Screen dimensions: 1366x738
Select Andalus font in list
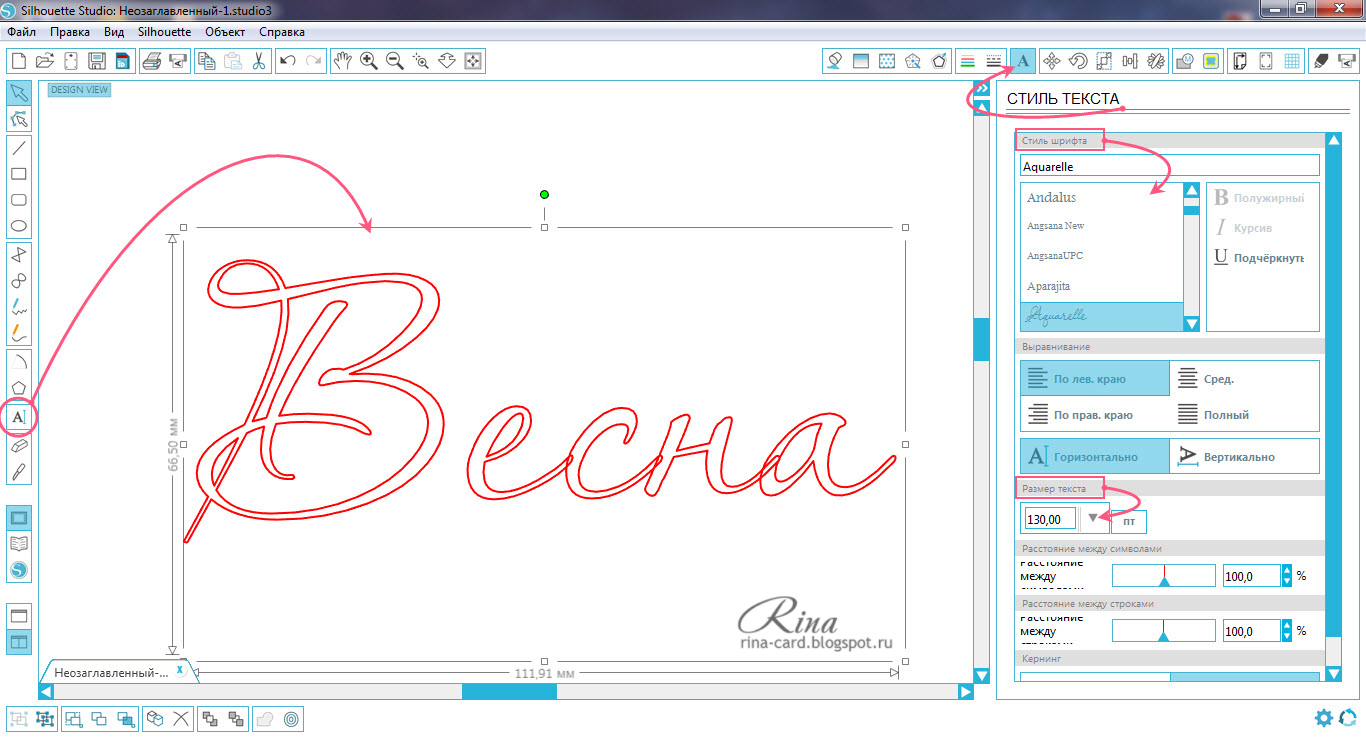point(1101,198)
